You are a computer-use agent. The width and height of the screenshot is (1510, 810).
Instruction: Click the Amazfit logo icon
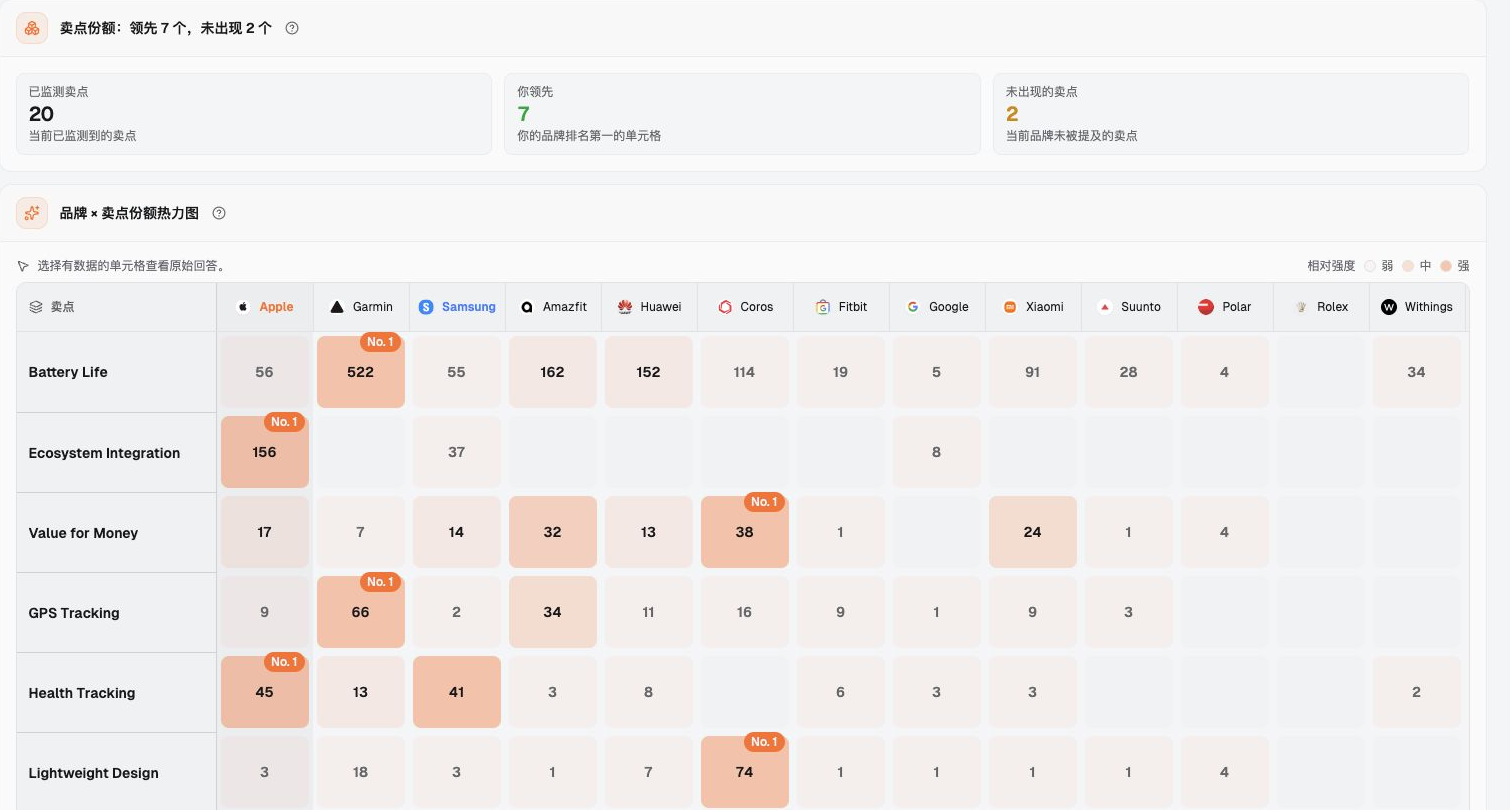click(527, 307)
